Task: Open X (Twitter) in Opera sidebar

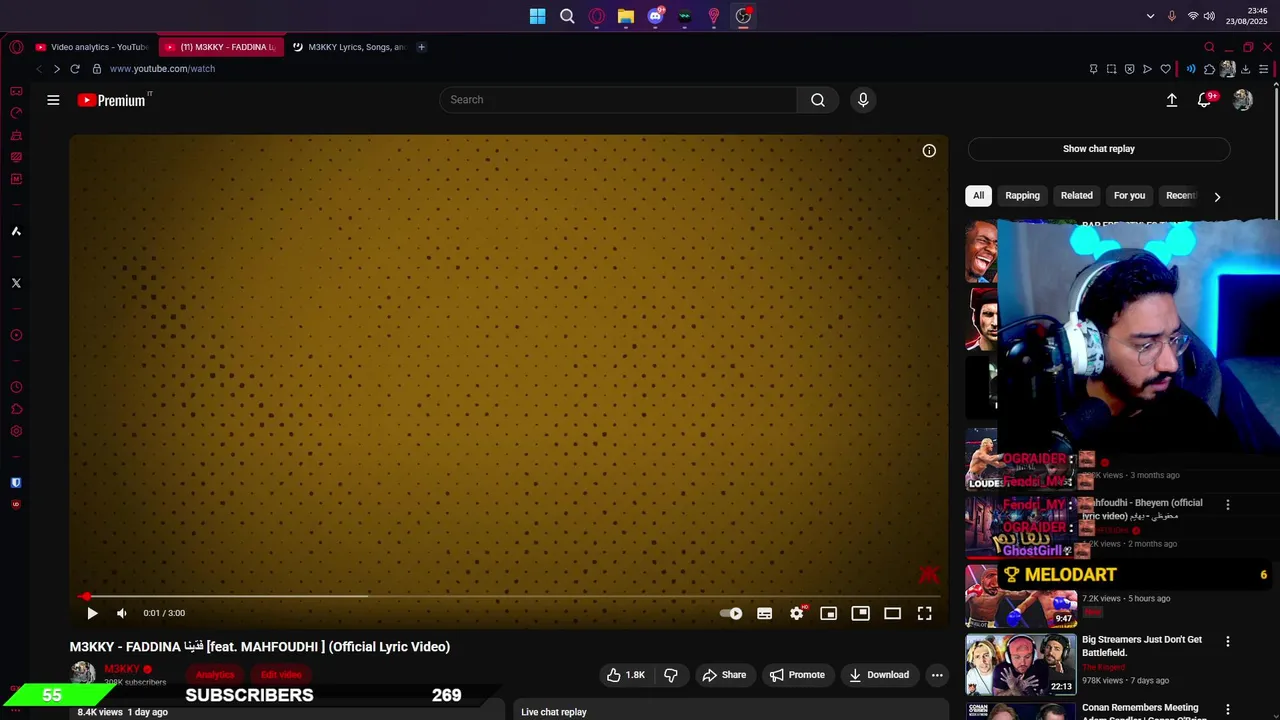Action: 16,283
